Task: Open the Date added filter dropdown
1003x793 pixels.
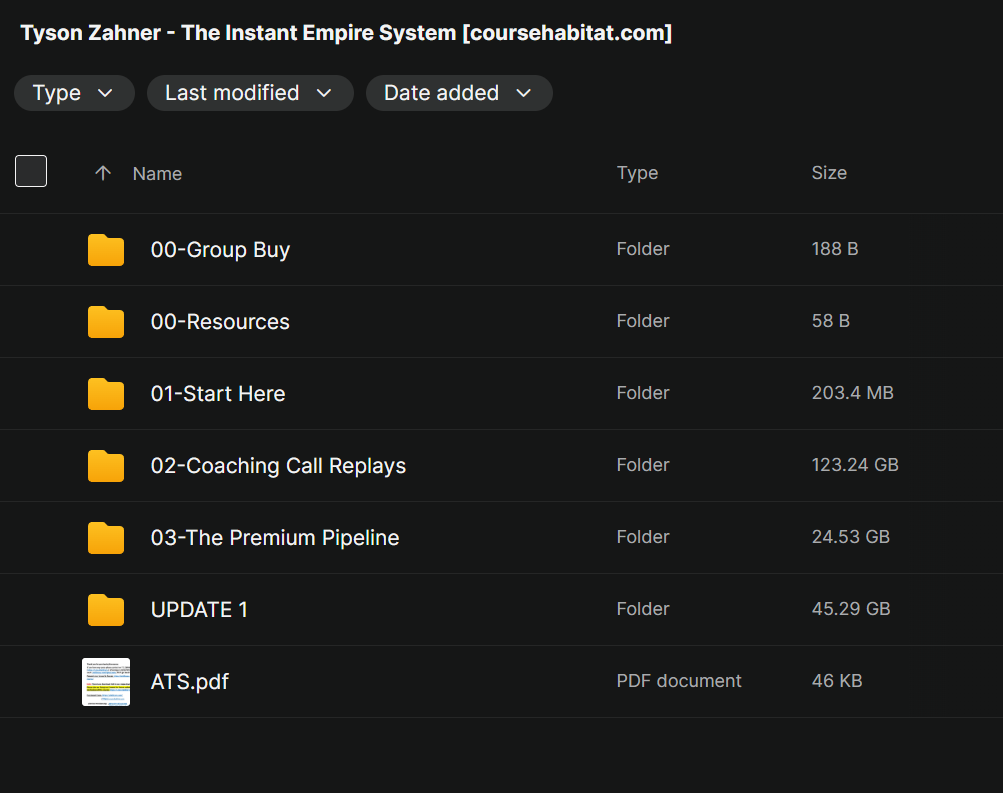Action: point(459,93)
